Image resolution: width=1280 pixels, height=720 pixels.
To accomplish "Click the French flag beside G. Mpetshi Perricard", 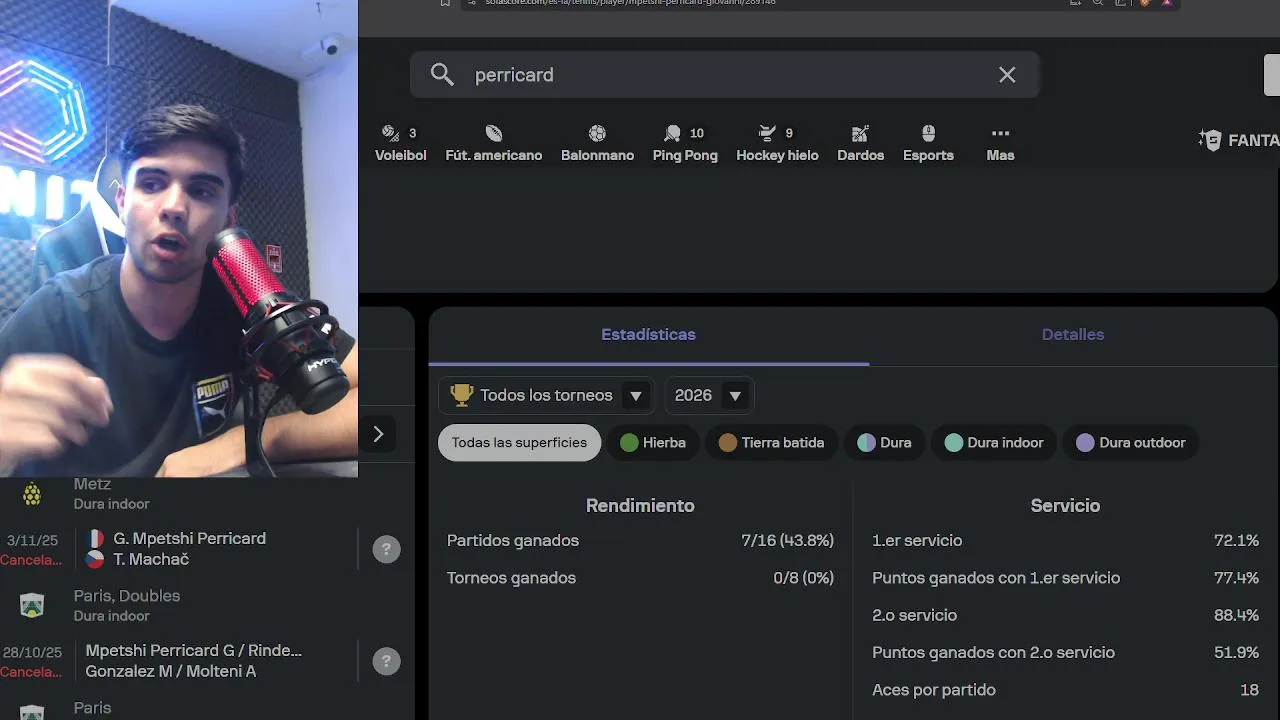I will (96, 538).
